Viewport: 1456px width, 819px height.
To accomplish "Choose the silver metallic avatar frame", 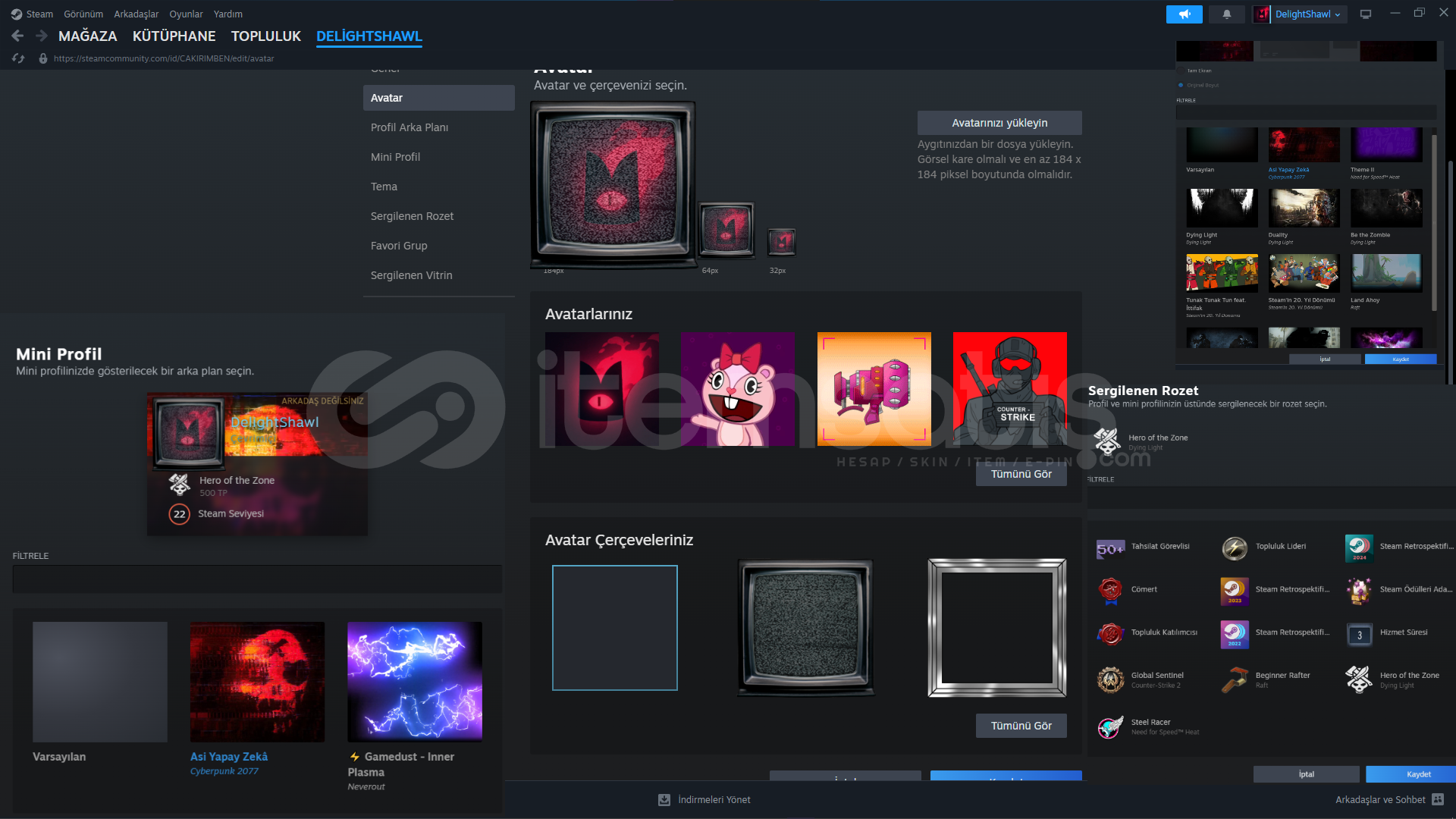I will [996, 628].
